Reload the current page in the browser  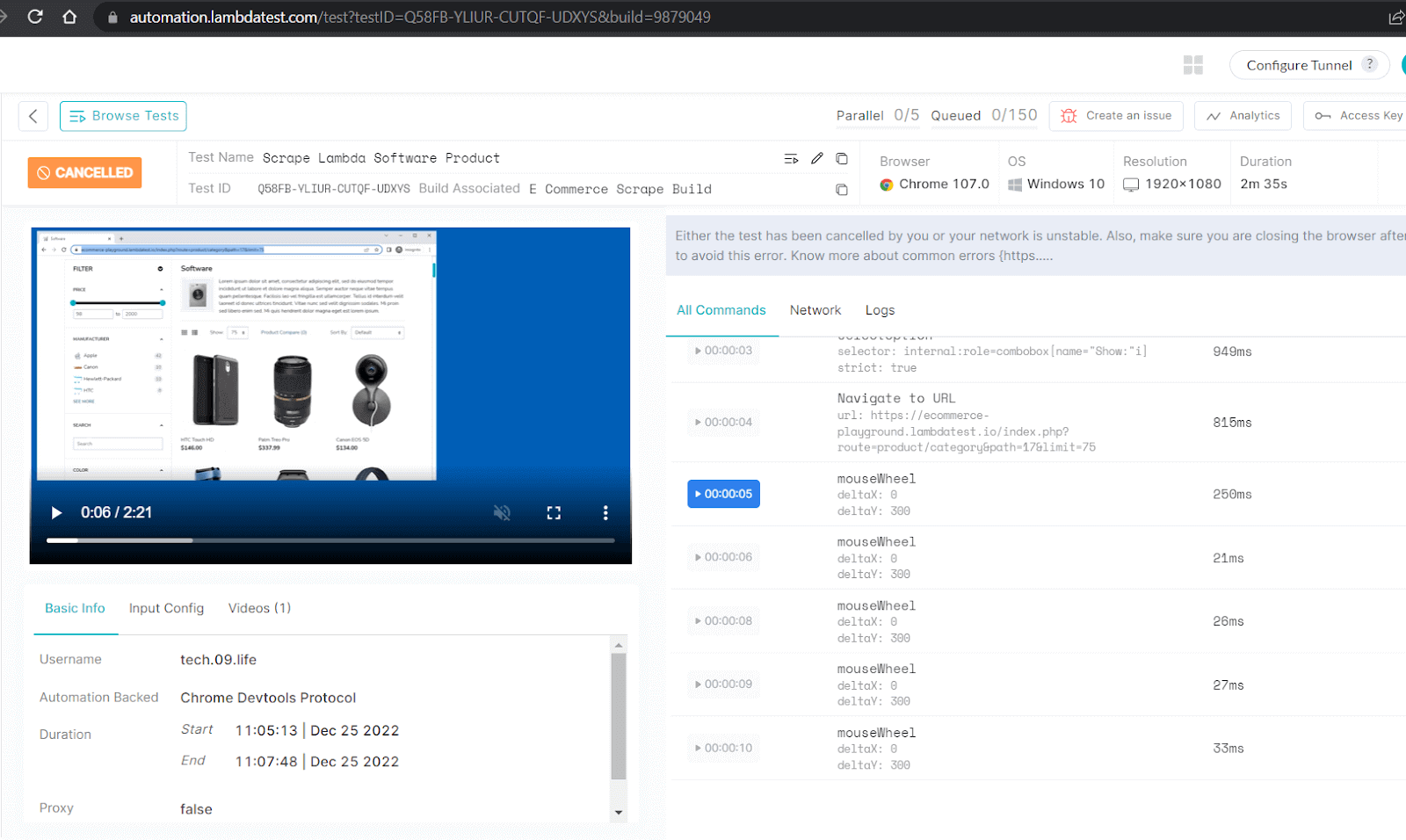(35, 16)
